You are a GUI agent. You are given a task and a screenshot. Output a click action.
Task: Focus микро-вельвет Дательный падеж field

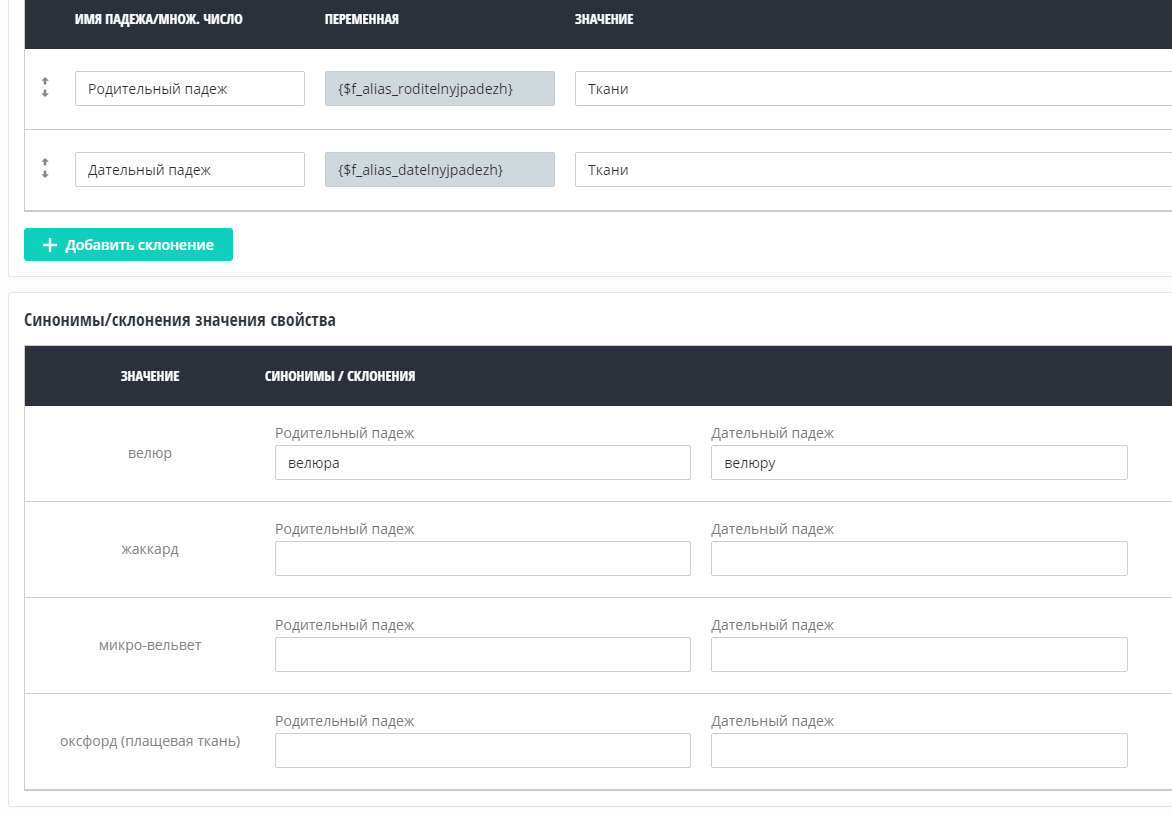tap(918, 655)
